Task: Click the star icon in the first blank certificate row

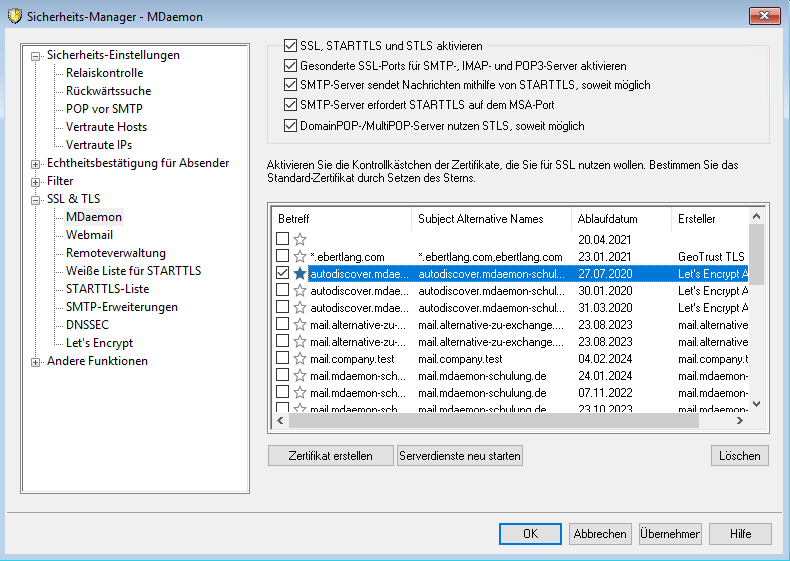Action: (x=300, y=239)
